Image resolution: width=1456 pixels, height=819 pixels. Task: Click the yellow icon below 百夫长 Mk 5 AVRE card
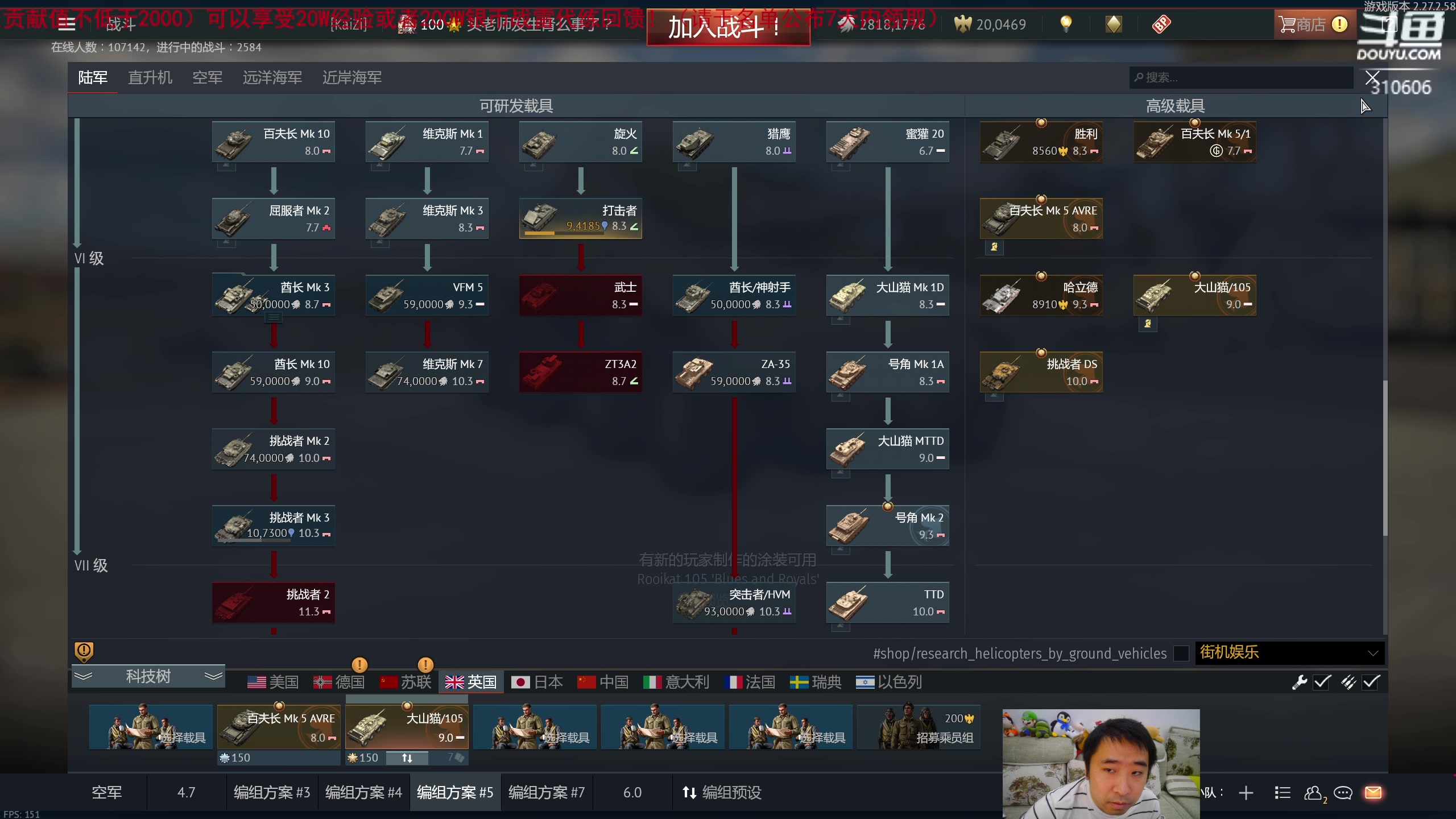[994, 247]
